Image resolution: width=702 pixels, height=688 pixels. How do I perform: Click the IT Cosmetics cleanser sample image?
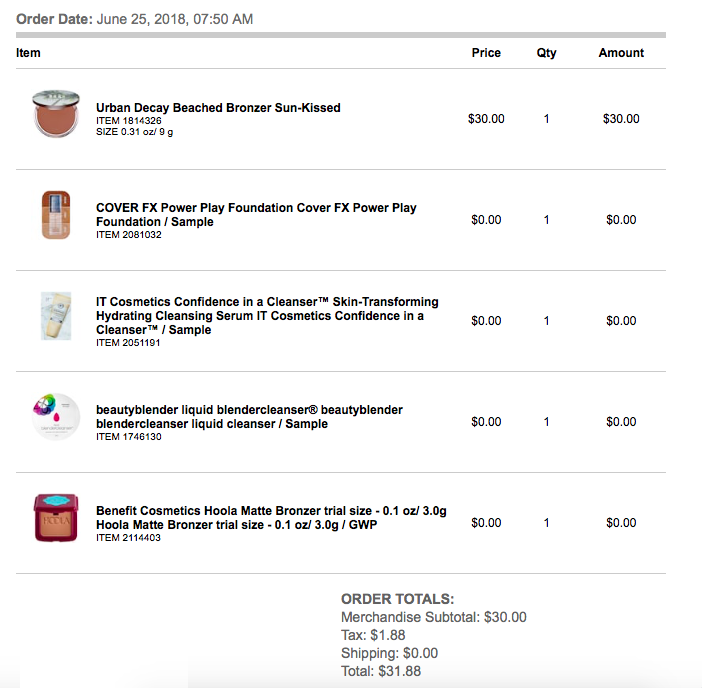click(x=53, y=316)
